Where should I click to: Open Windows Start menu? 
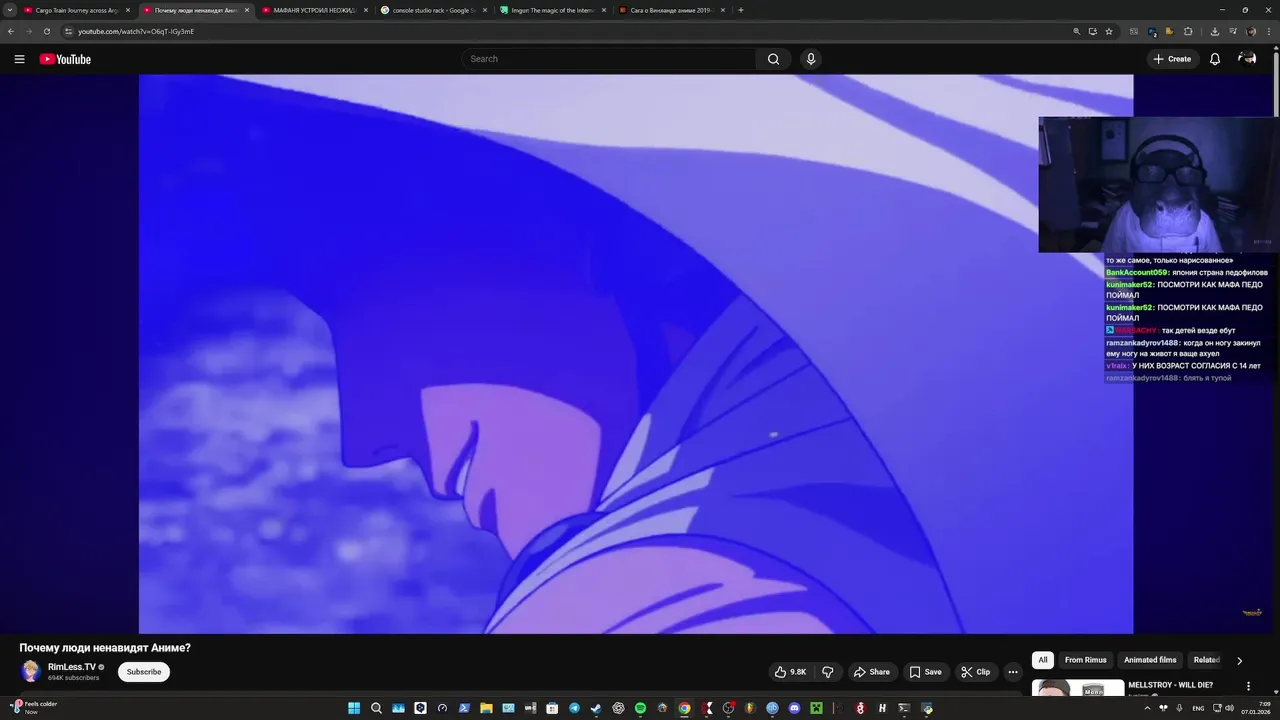tap(354, 708)
